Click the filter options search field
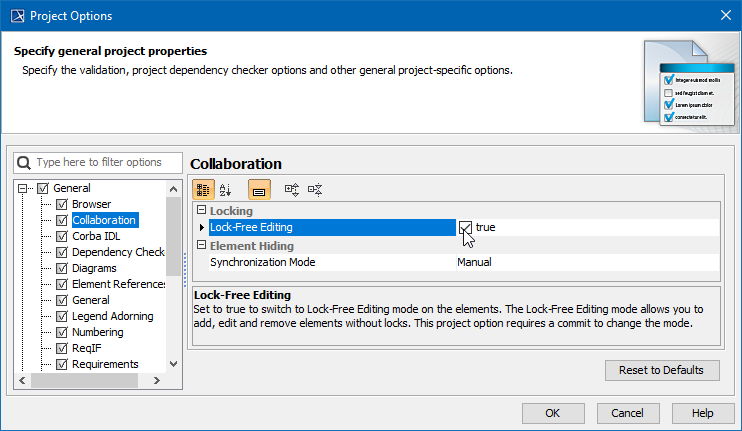Viewport: 742px width, 431px height. (105, 162)
